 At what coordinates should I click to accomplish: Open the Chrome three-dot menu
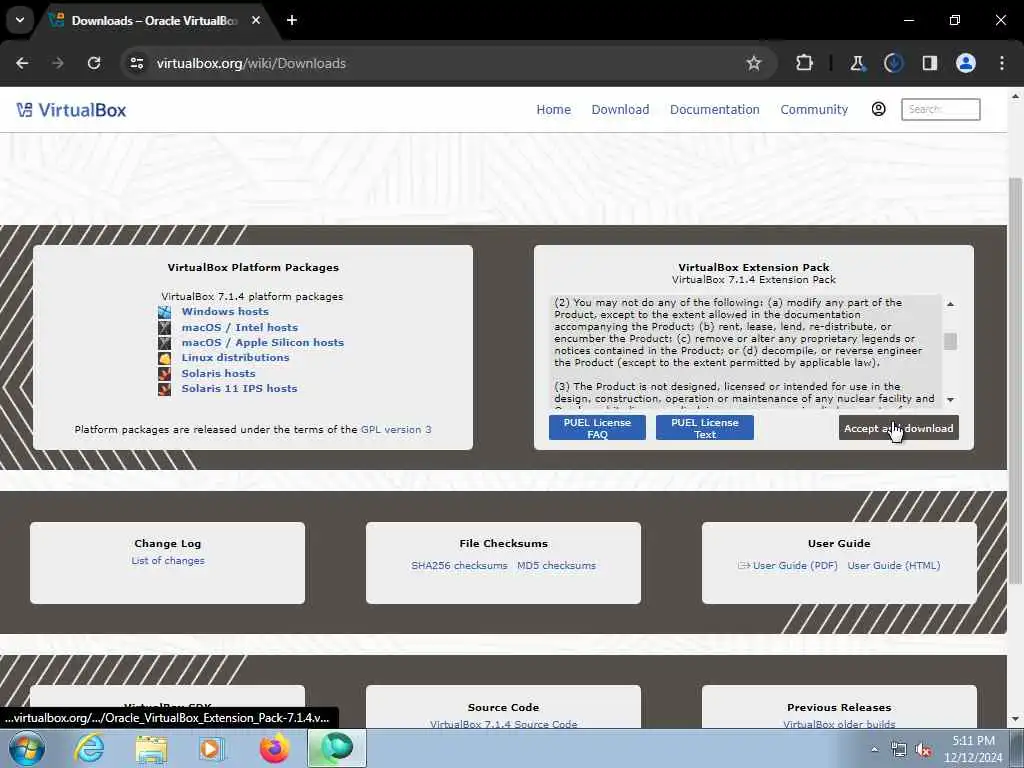[1002, 63]
